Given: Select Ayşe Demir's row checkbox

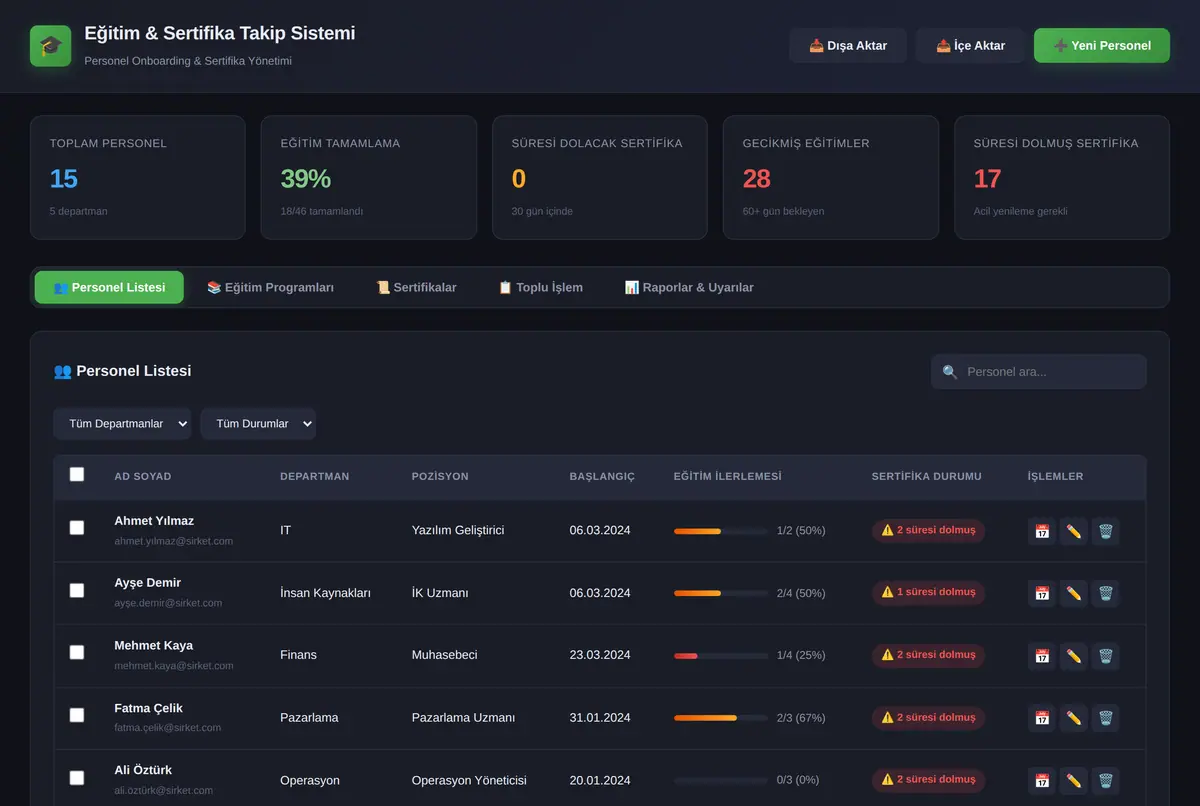Looking at the screenshot, I should point(77,590).
